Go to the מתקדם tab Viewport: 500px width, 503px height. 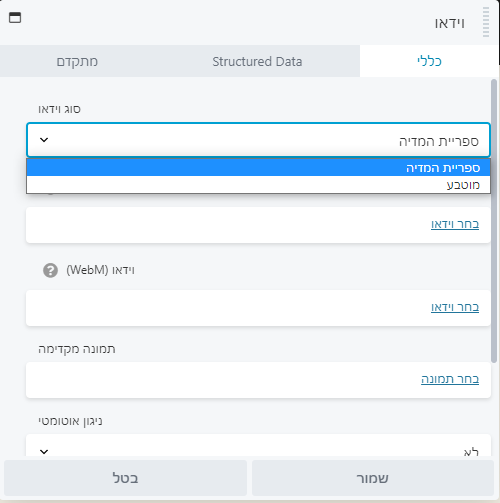[77, 61]
